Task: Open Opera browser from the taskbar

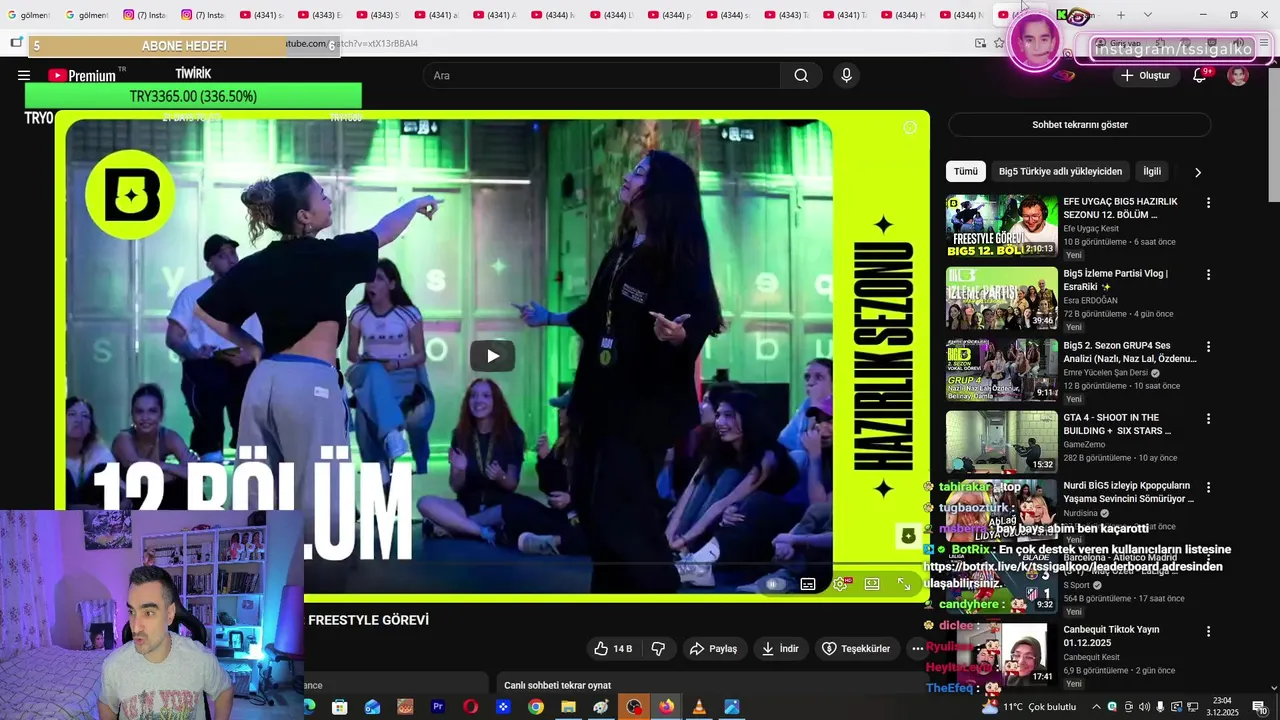Action: tap(470, 707)
